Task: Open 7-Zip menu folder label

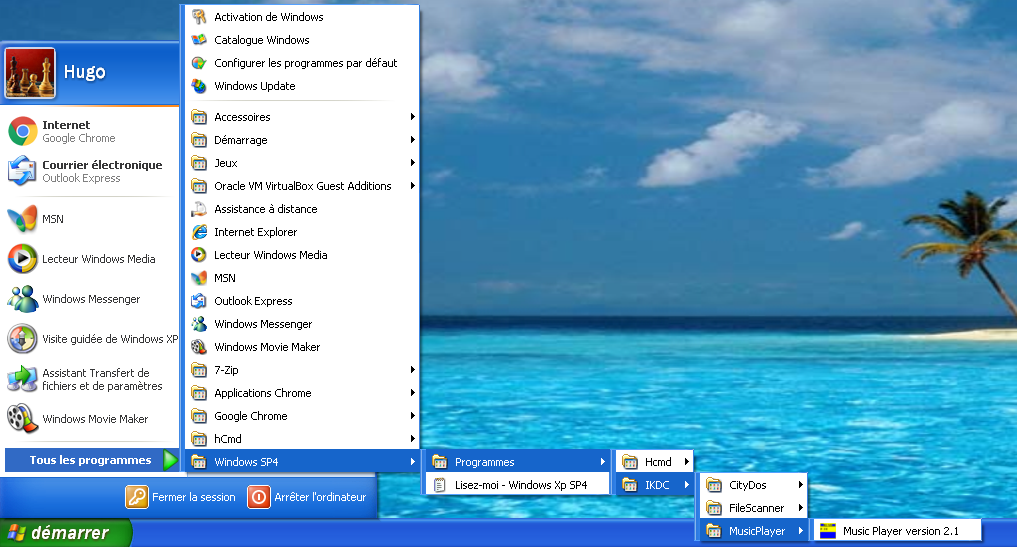Action: (226, 370)
